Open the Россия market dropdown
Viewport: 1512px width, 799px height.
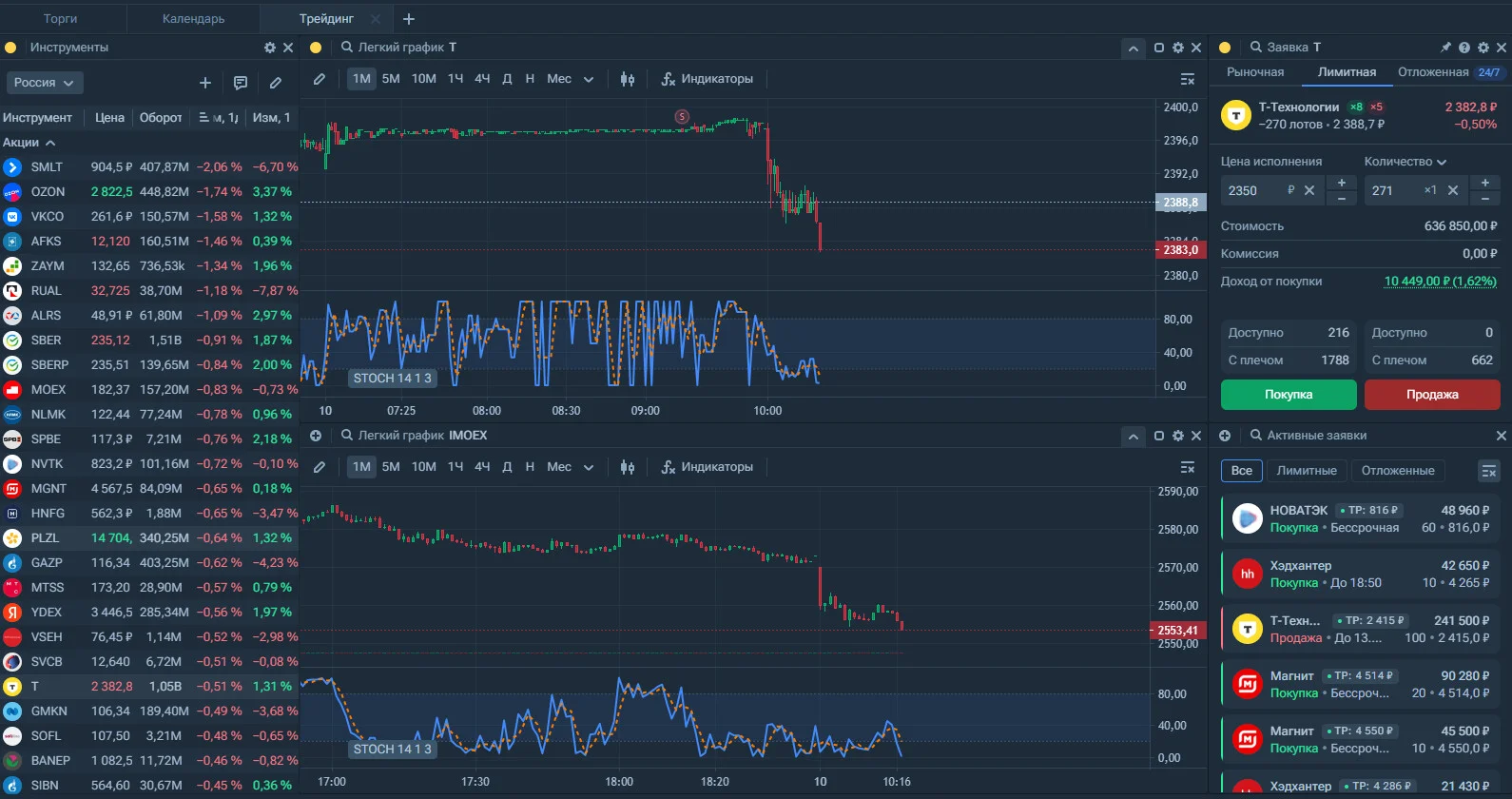click(x=45, y=83)
